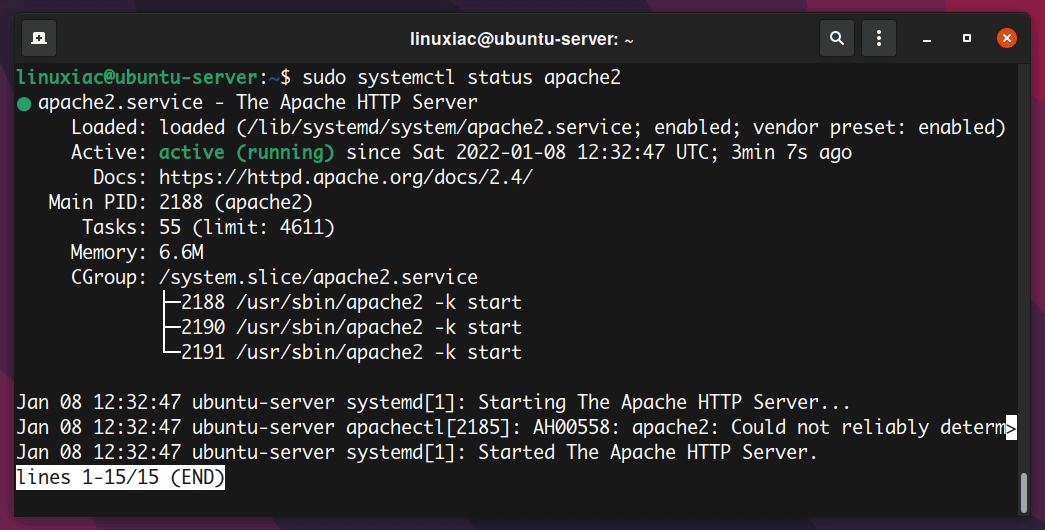This screenshot has height=530, width=1045.
Task: Click the 2190 process tree entry
Action: (351, 327)
